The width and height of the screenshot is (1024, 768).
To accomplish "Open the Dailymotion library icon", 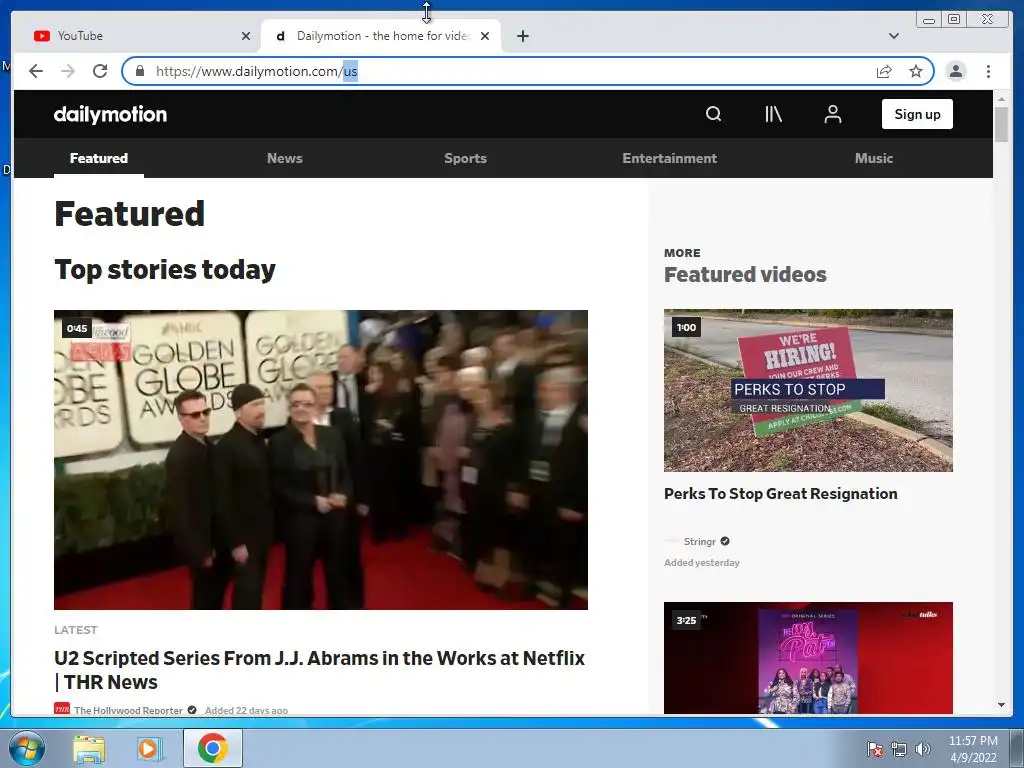I will click(x=773, y=114).
